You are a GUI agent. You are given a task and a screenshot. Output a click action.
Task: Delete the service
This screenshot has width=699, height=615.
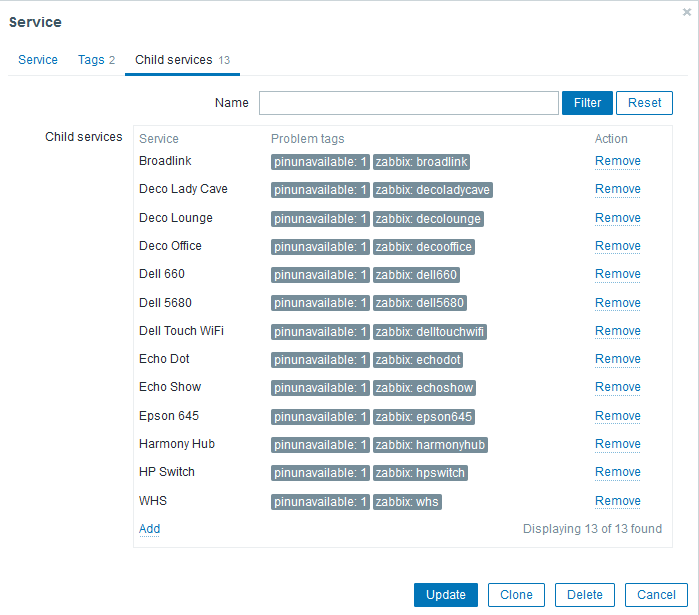(x=584, y=595)
